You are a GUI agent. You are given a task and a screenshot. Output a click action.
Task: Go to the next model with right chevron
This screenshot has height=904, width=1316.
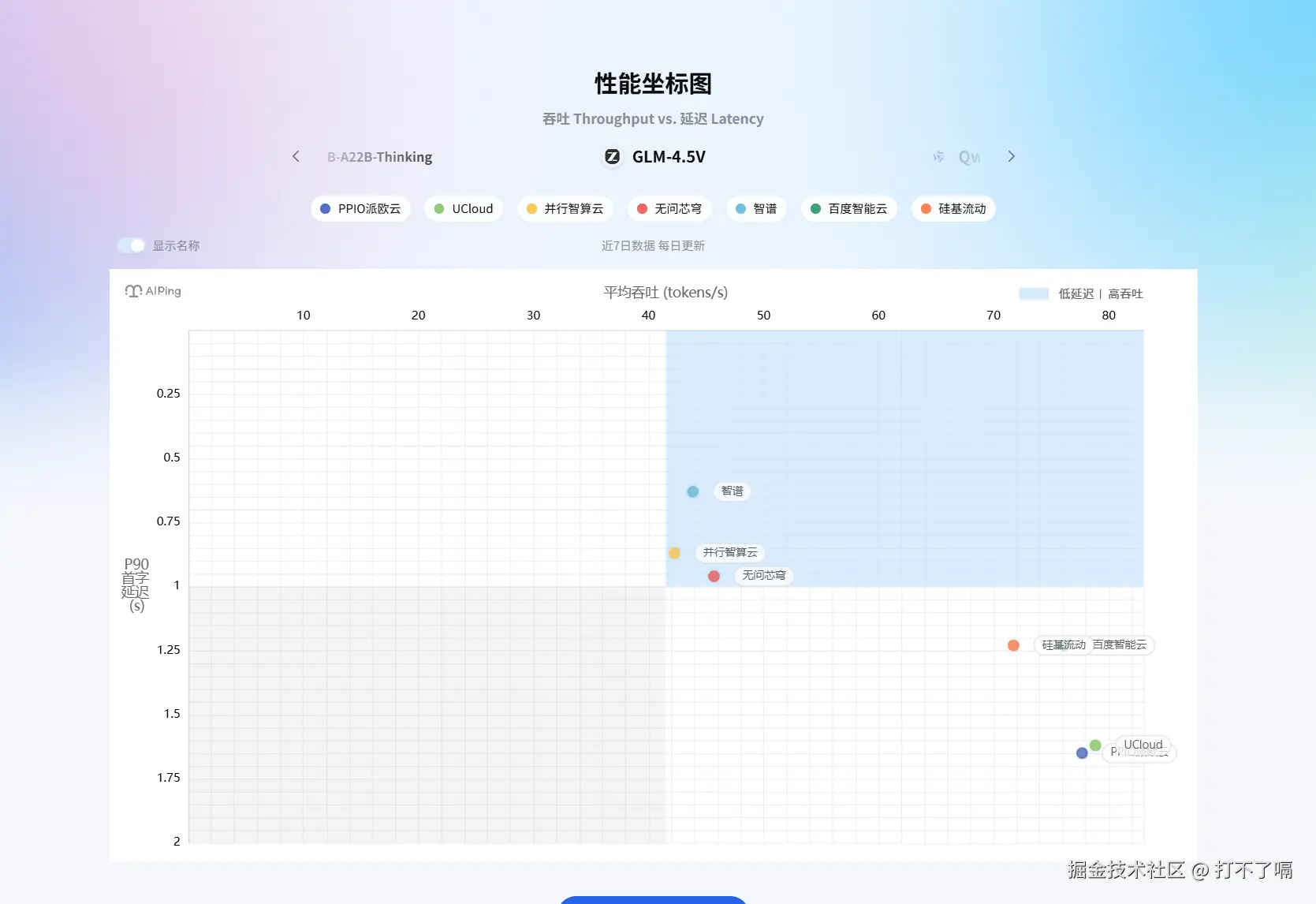(x=1011, y=156)
